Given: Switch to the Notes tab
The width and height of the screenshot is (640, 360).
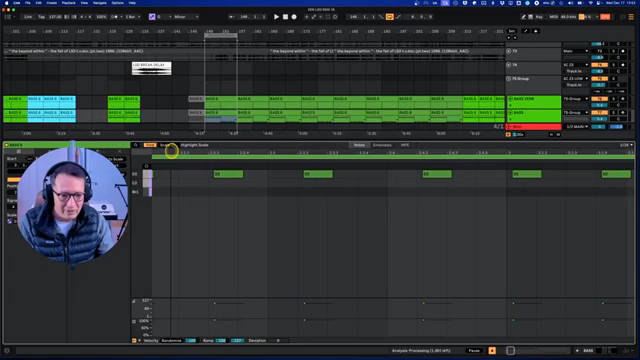Looking at the screenshot, I should (x=359, y=145).
